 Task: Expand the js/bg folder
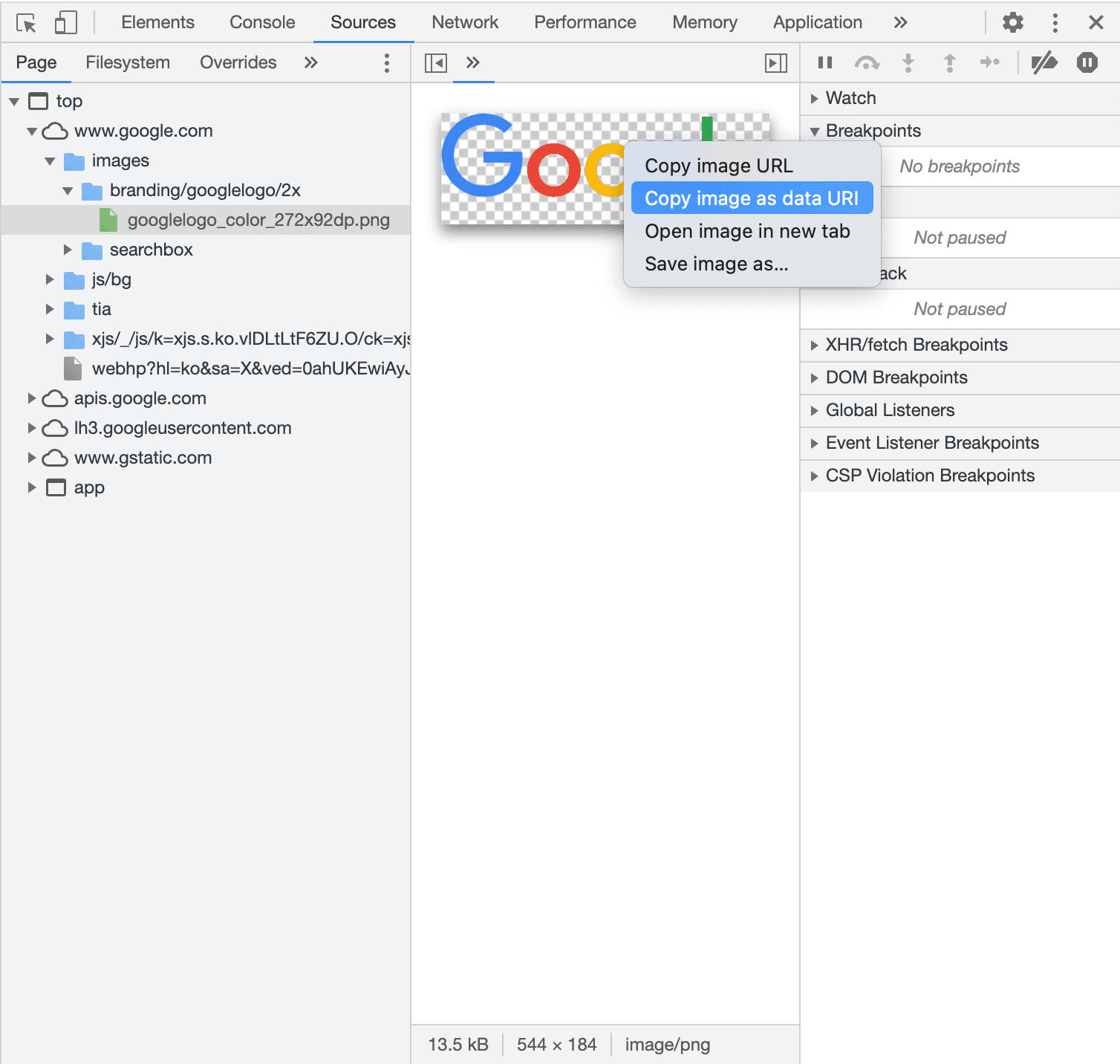[x=50, y=279]
